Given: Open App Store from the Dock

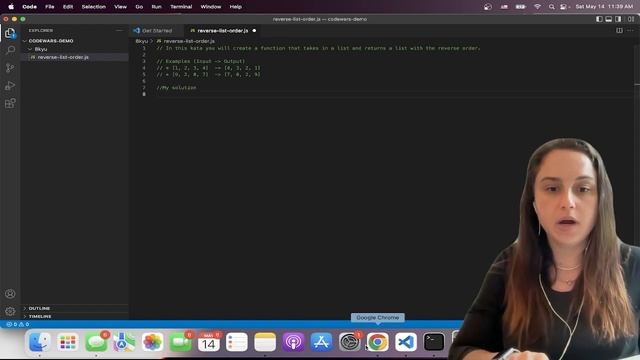Looking at the screenshot, I should (x=321, y=342).
